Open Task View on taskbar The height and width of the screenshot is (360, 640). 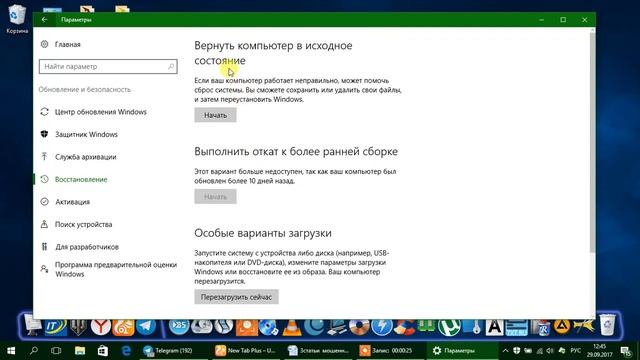[56, 351]
